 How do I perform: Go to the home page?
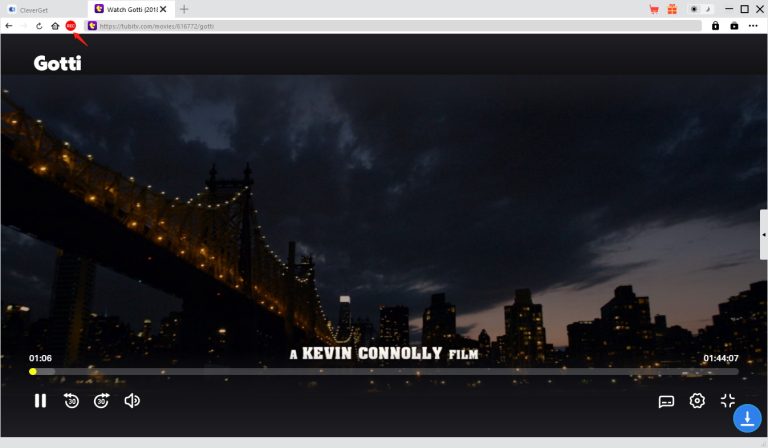[55, 26]
